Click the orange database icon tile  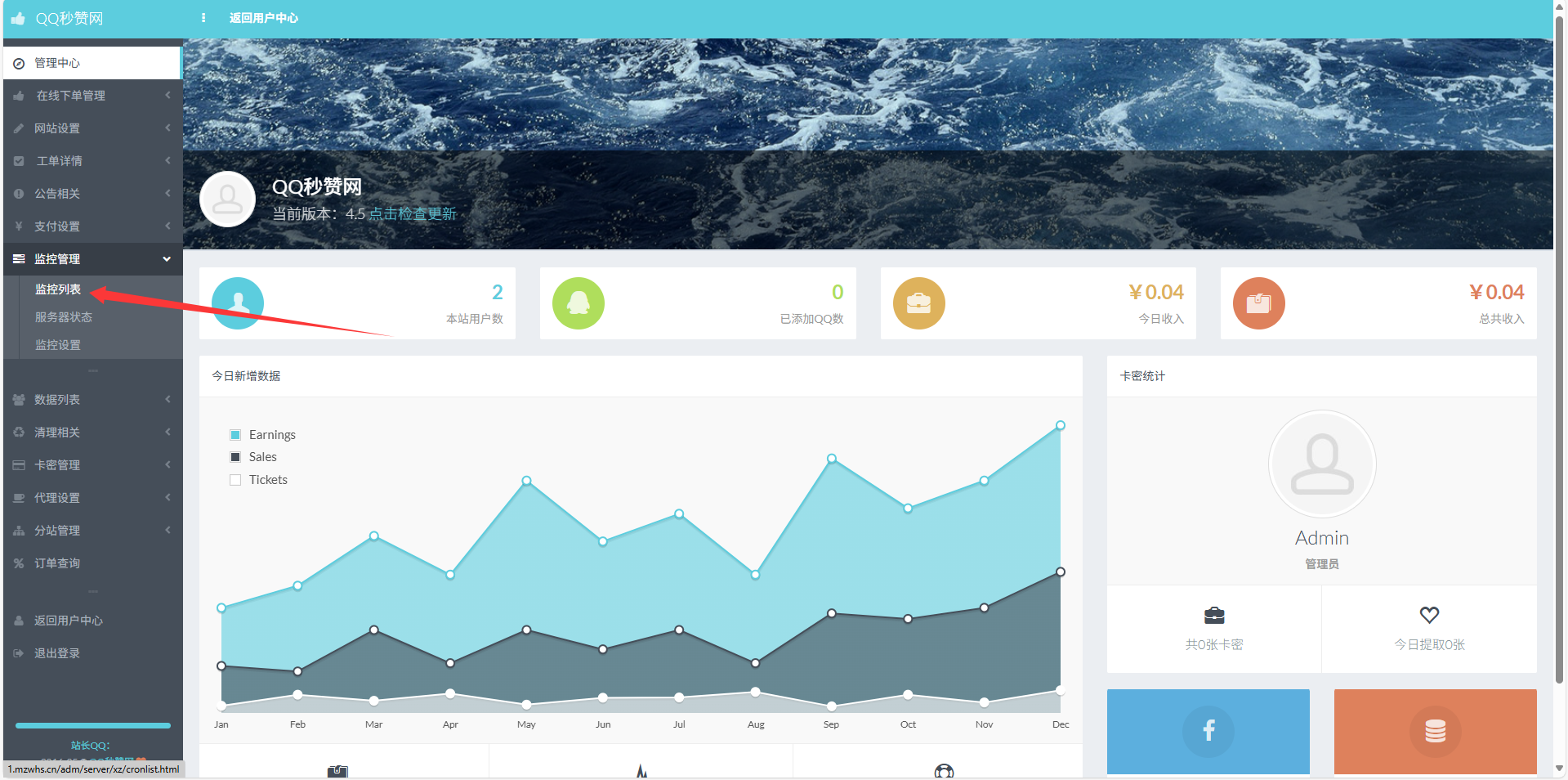tap(1435, 730)
